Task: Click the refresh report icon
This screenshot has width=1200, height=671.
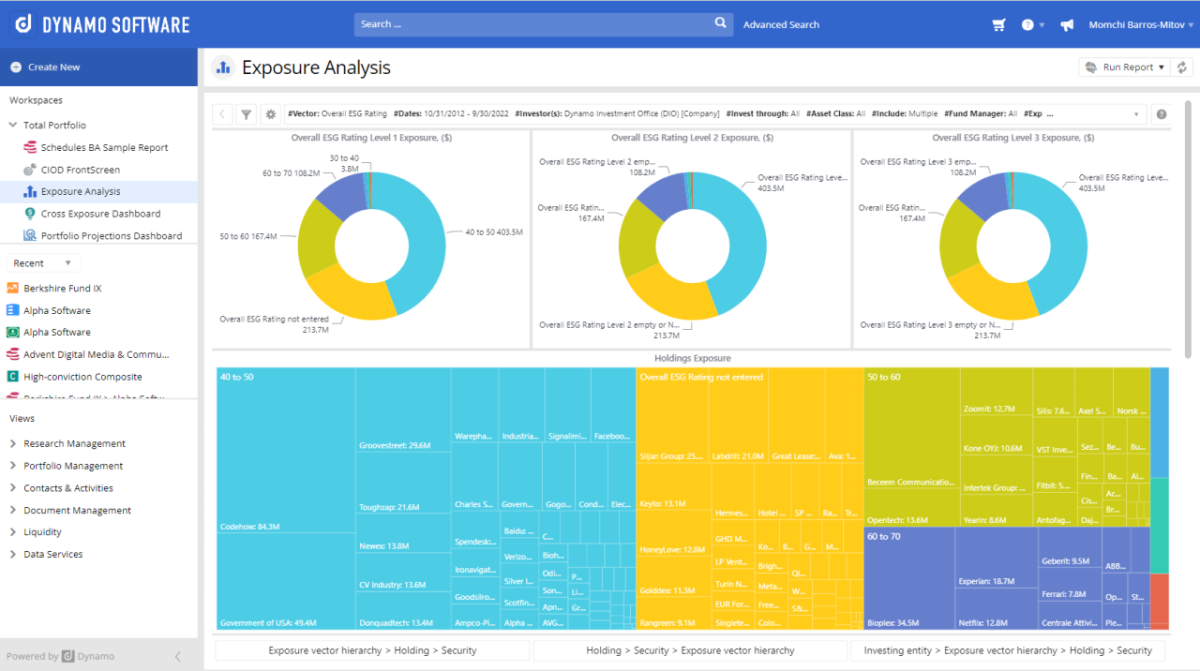Action: pyautogui.click(x=1183, y=67)
